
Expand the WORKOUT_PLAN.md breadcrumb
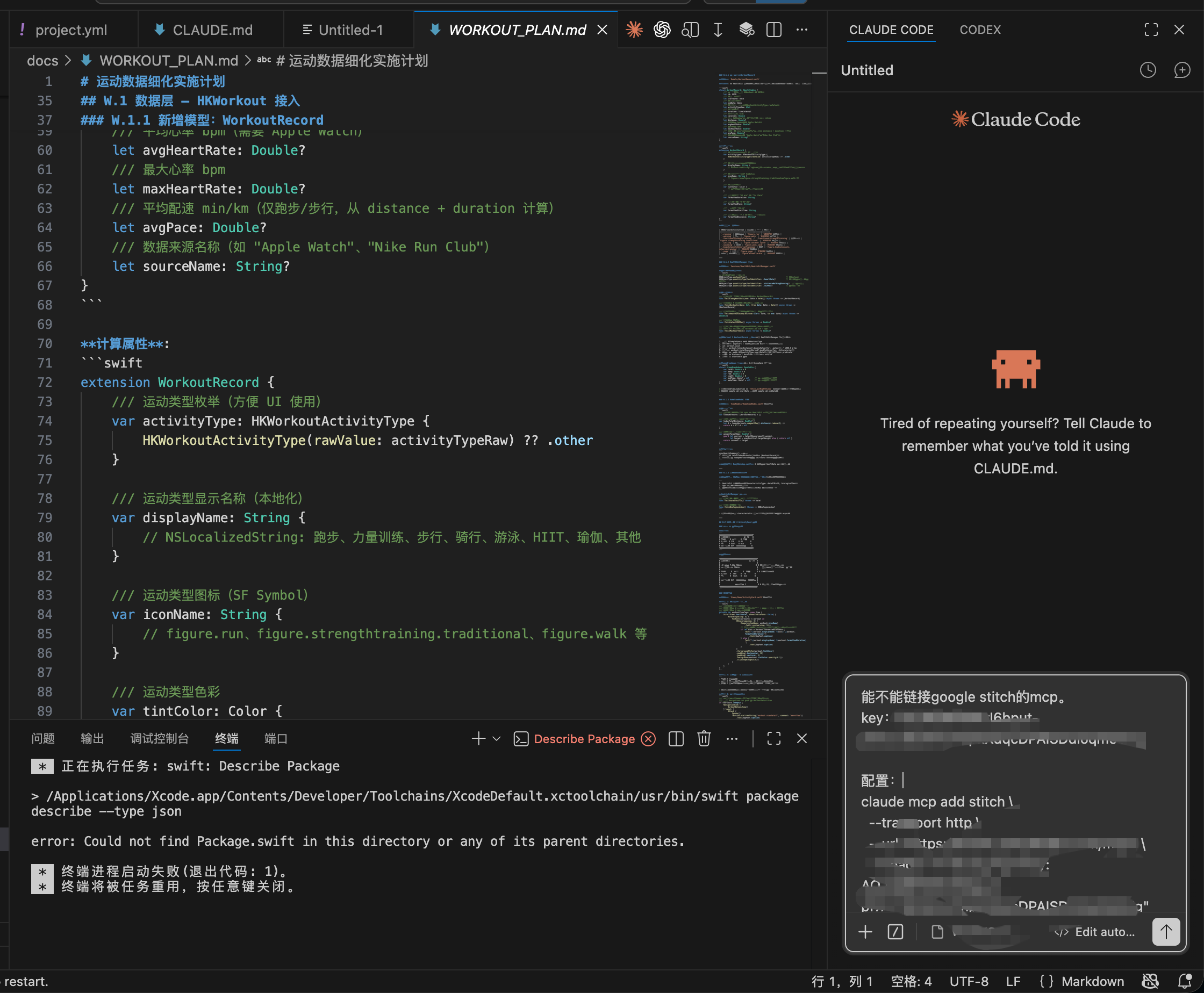[x=168, y=61]
